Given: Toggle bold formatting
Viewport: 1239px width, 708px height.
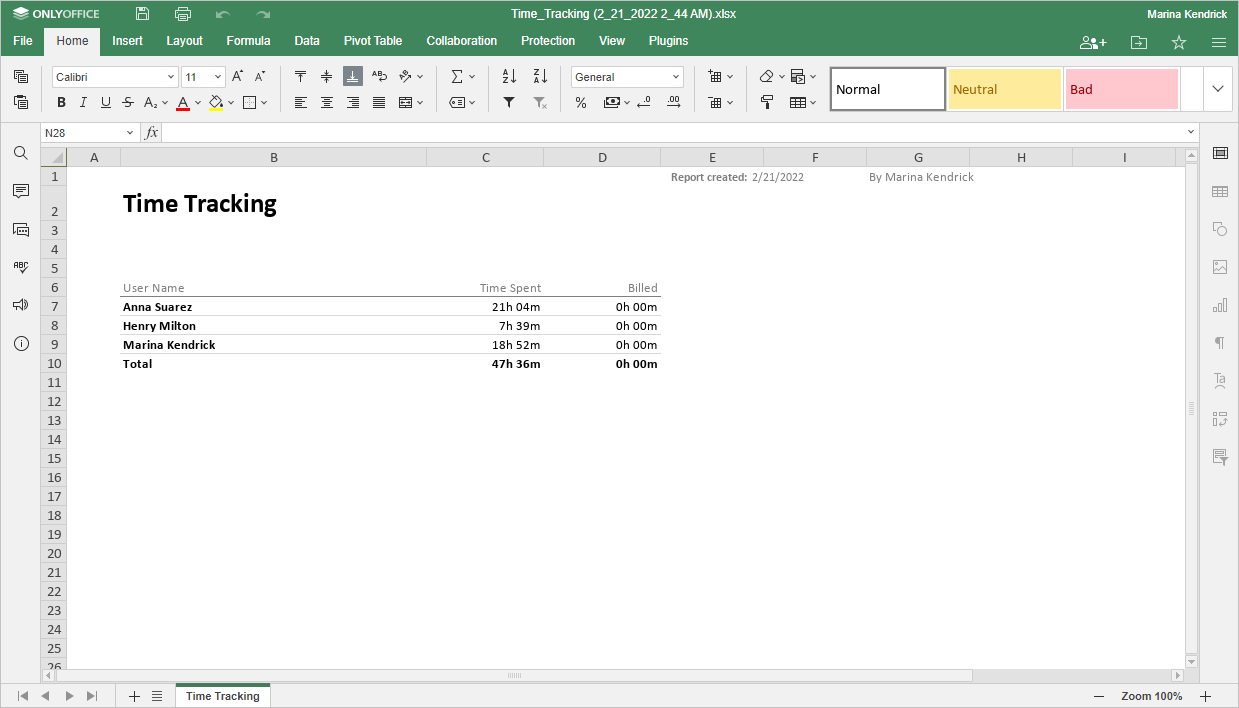Looking at the screenshot, I should (61, 102).
